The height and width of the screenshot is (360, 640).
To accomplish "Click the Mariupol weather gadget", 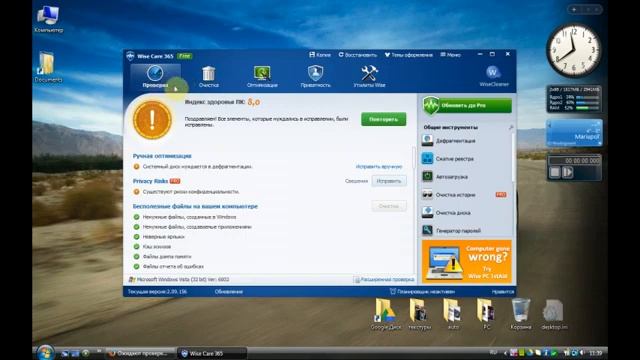I will (574, 133).
